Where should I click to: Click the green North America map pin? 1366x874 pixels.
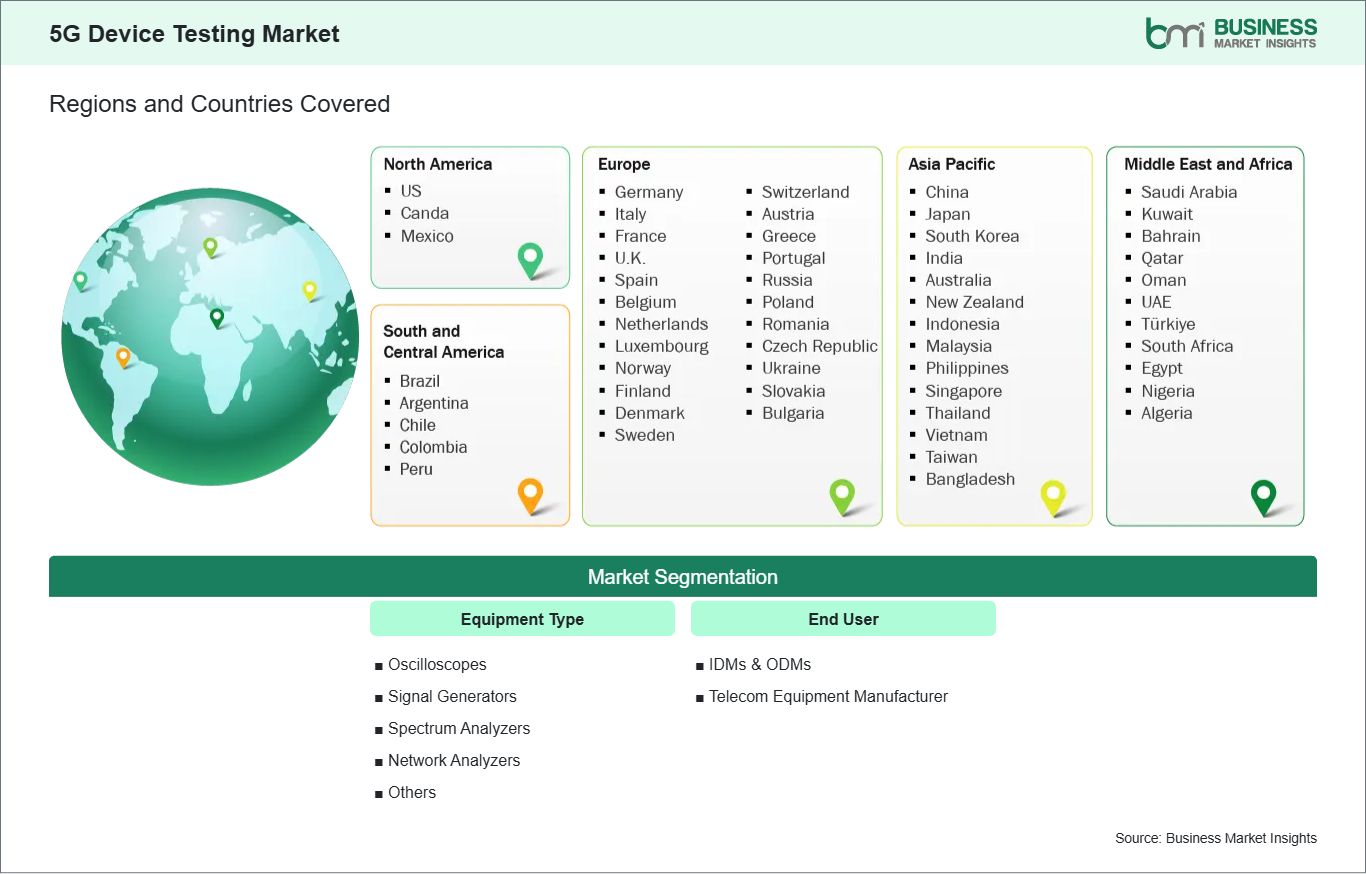(x=528, y=258)
